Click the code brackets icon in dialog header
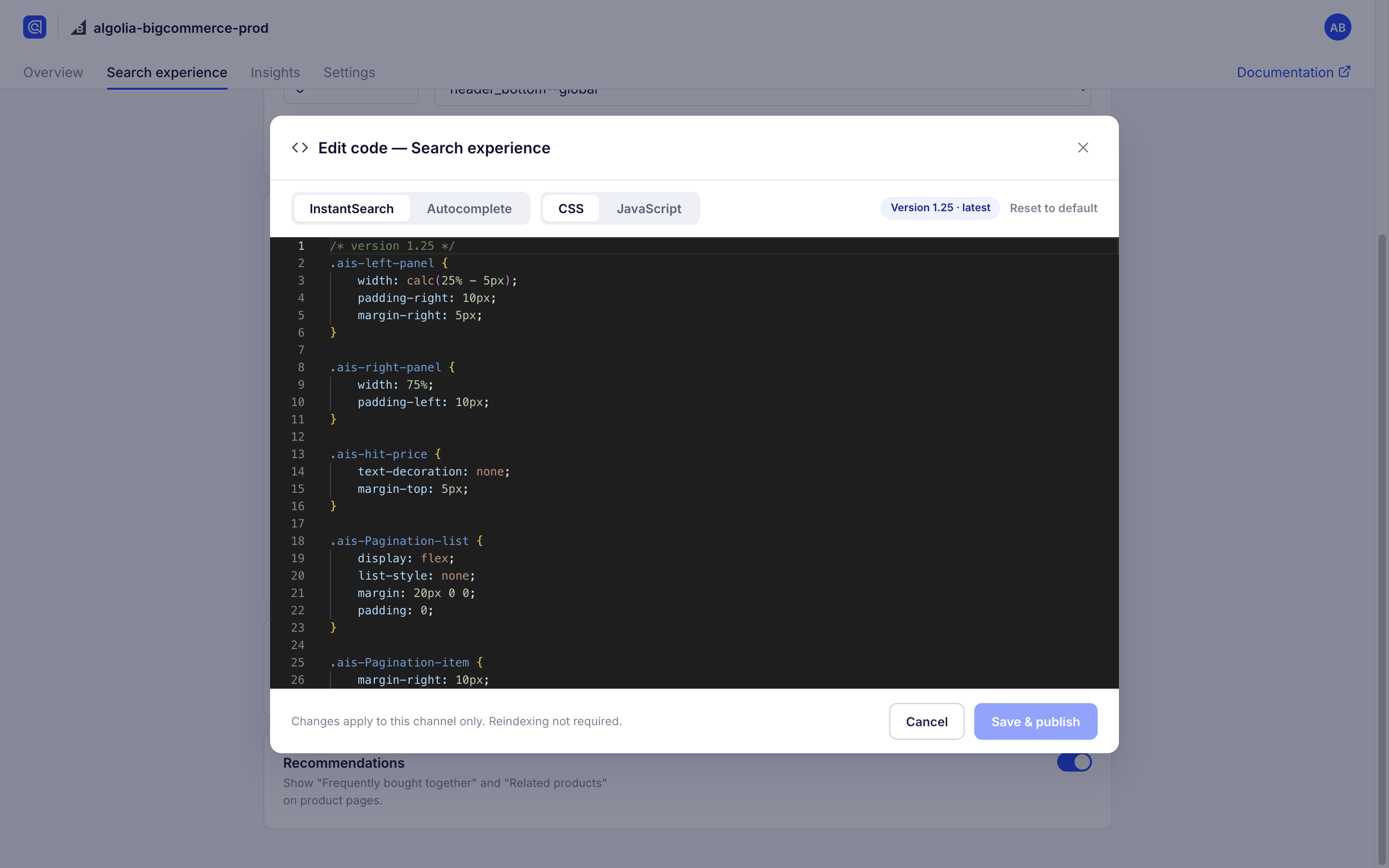 [x=300, y=148]
